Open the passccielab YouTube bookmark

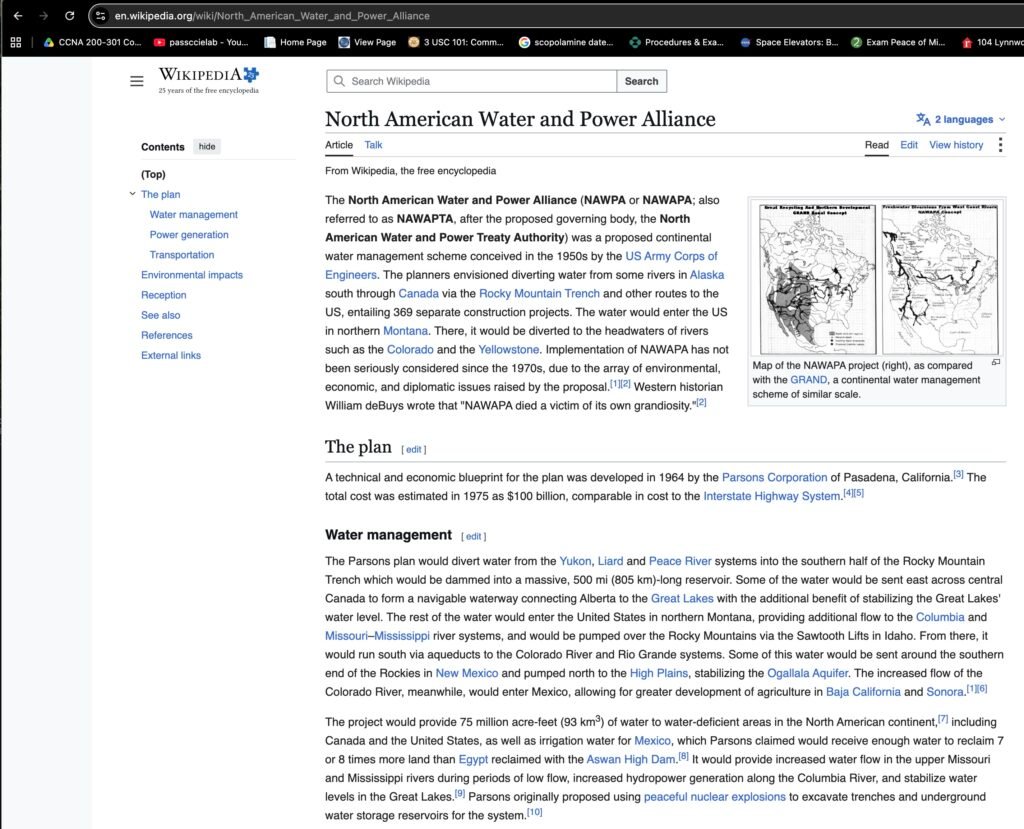tap(201, 42)
